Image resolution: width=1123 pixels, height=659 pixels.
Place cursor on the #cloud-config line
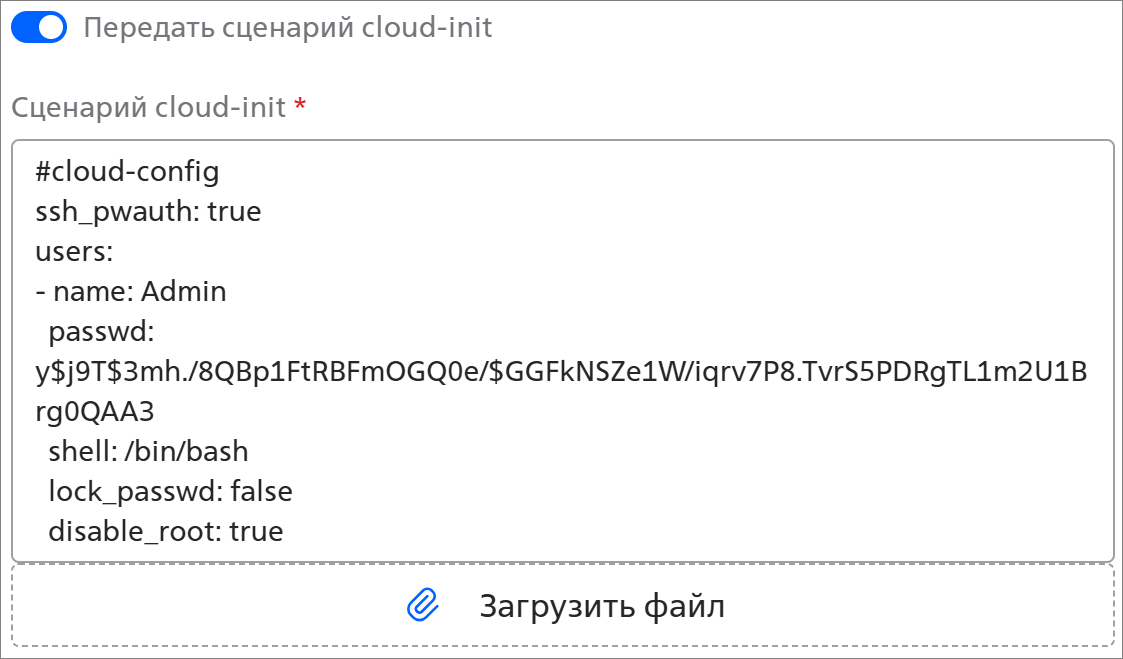pyautogui.click(x=127, y=172)
